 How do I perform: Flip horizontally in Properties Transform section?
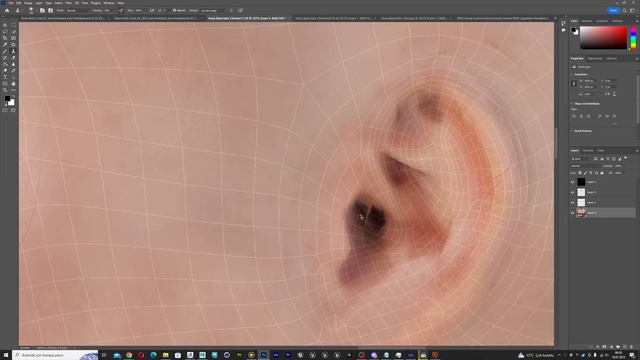pyautogui.click(x=608, y=94)
